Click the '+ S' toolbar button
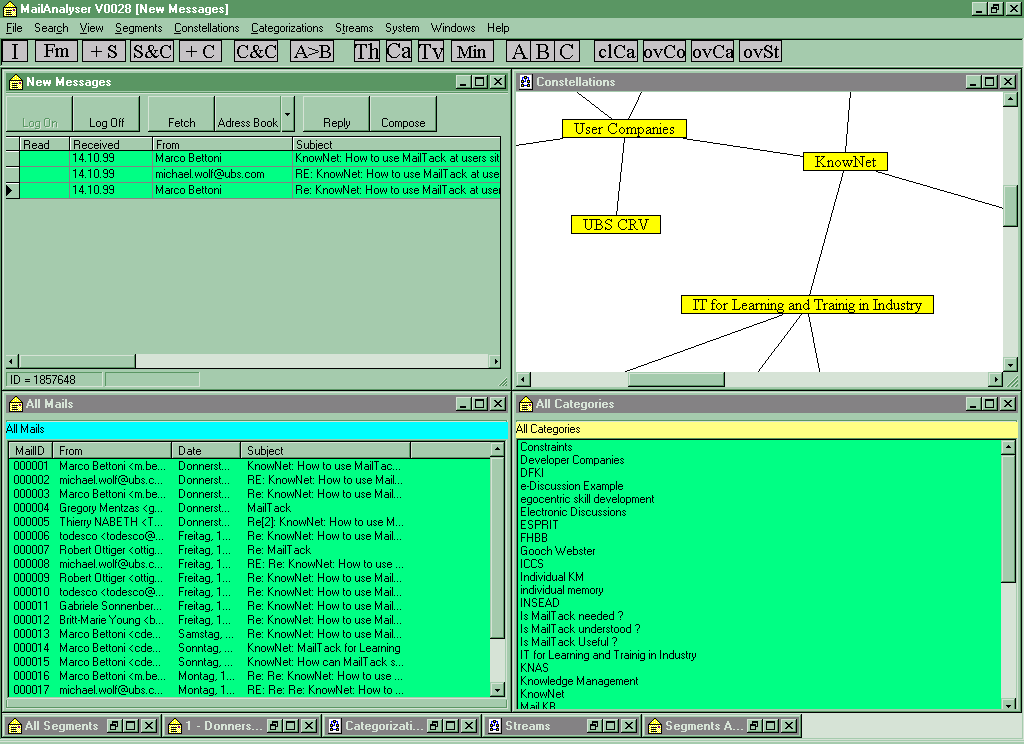The height and width of the screenshot is (744, 1024). pyautogui.click(x=104, y=51)
